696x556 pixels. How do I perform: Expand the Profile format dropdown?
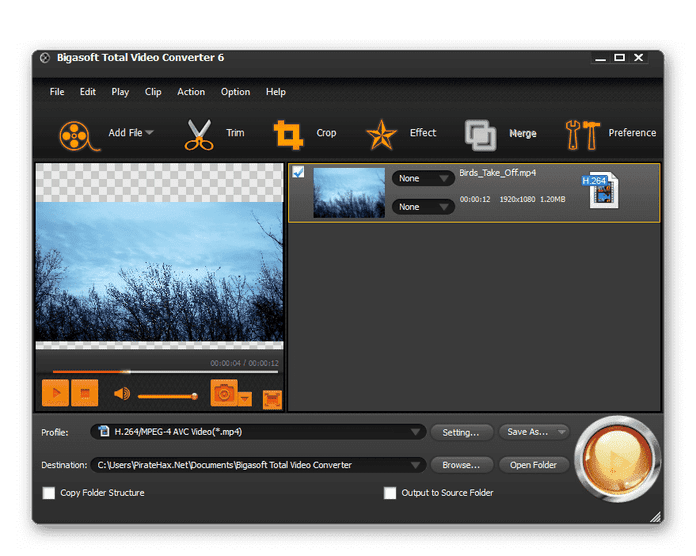(415, 432)
